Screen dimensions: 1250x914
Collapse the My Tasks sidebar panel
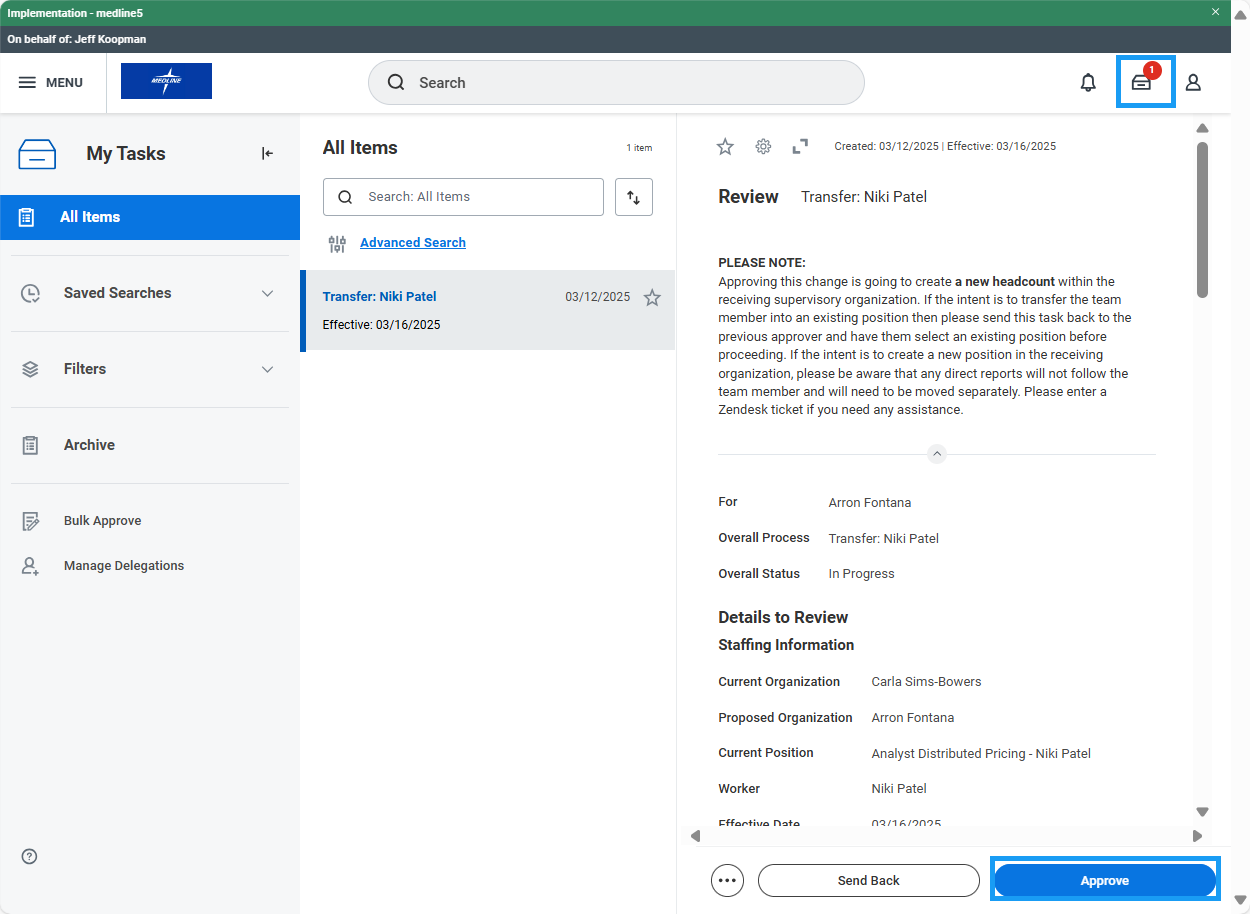(x=266, y=153)
